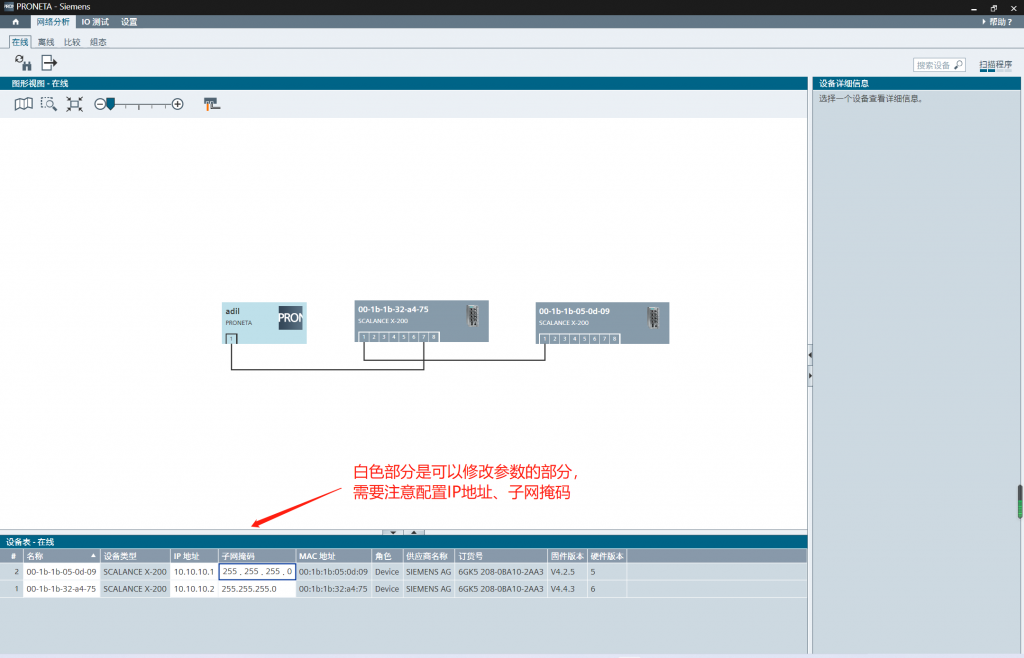Click the right-edge vertical scrollbar thumb

tap(1020, 502)
